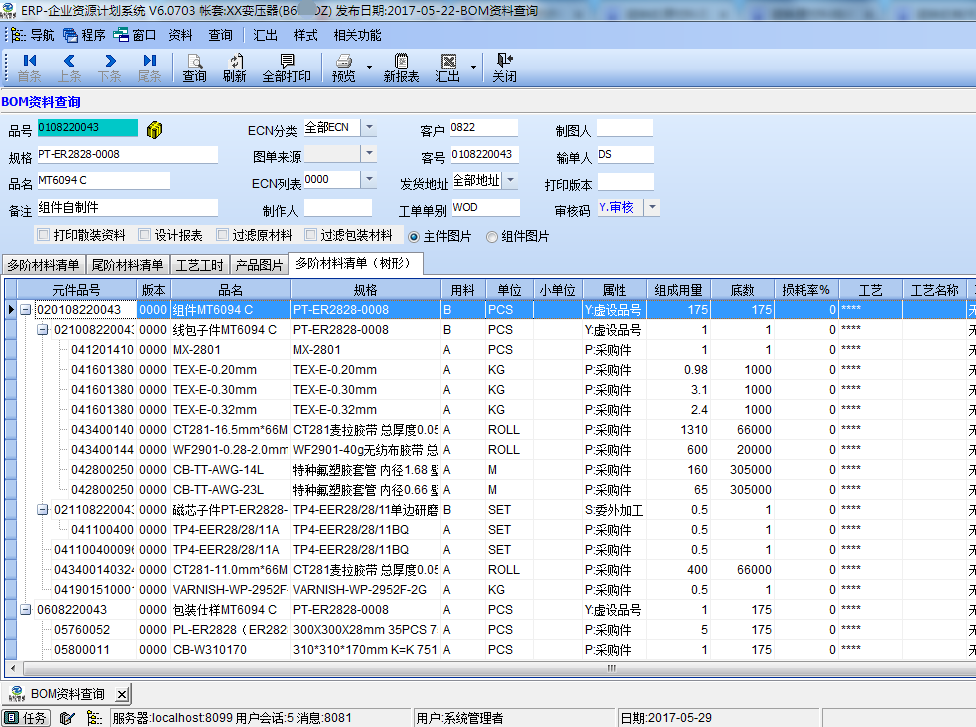Click the 品号 input field
Screen dimensions: 976x727
(x=88, y=128)
